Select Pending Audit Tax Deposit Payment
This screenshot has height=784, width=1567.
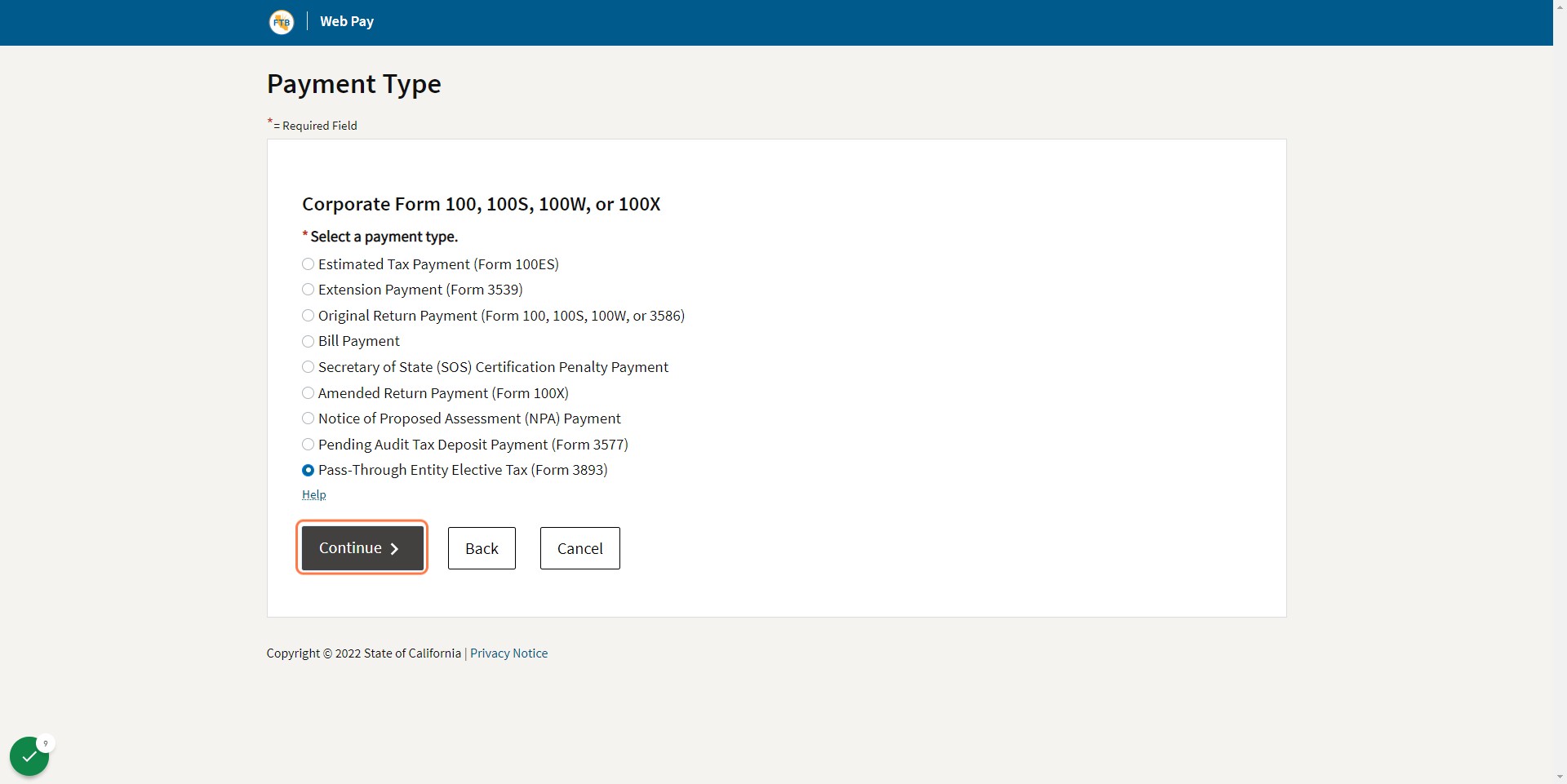click(x=308, y=445)
